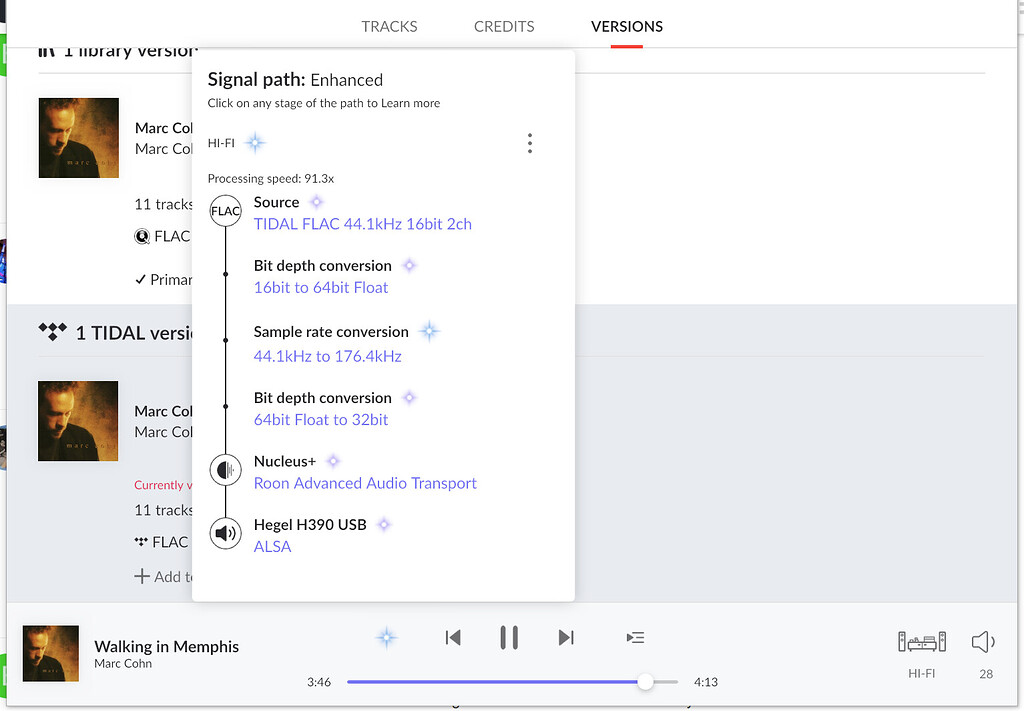The image size is (1024, 711).
Task: Click the volume speaker icon
Action: click(x=984, y=643)
